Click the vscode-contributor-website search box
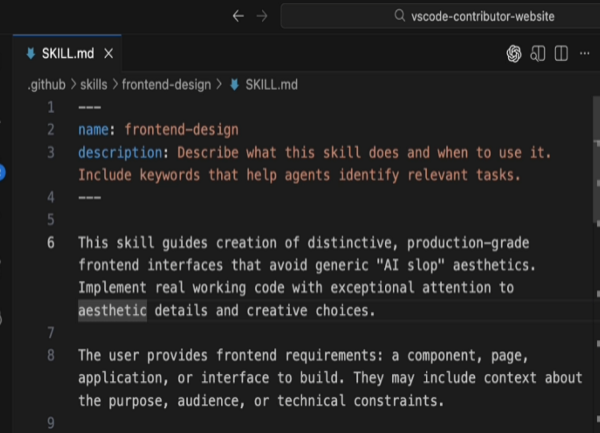Screen dimensions: 600x433 point(440,16)
